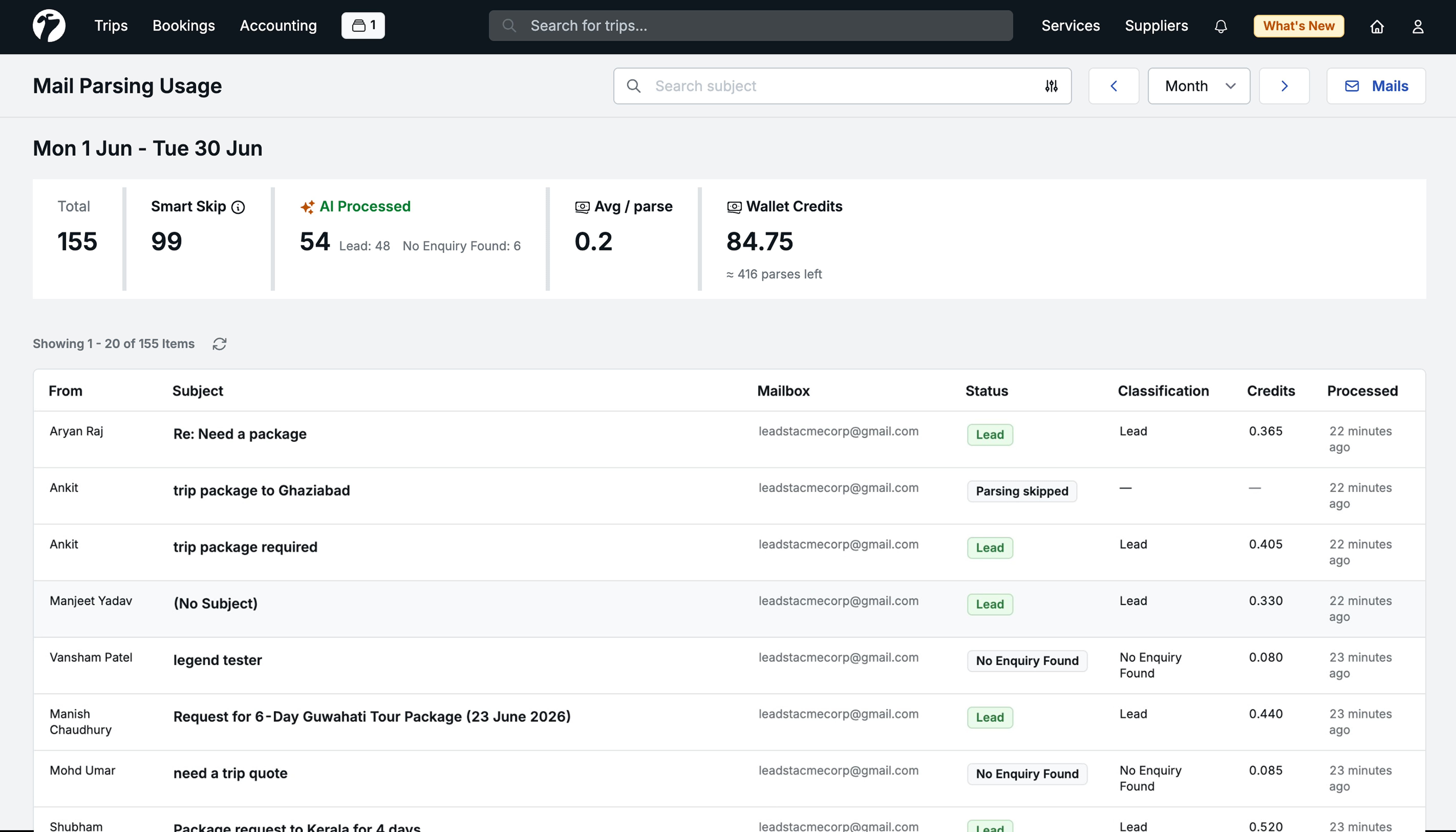Go to next month with right chevron

pyautogui.click(x=1284, y=86)
